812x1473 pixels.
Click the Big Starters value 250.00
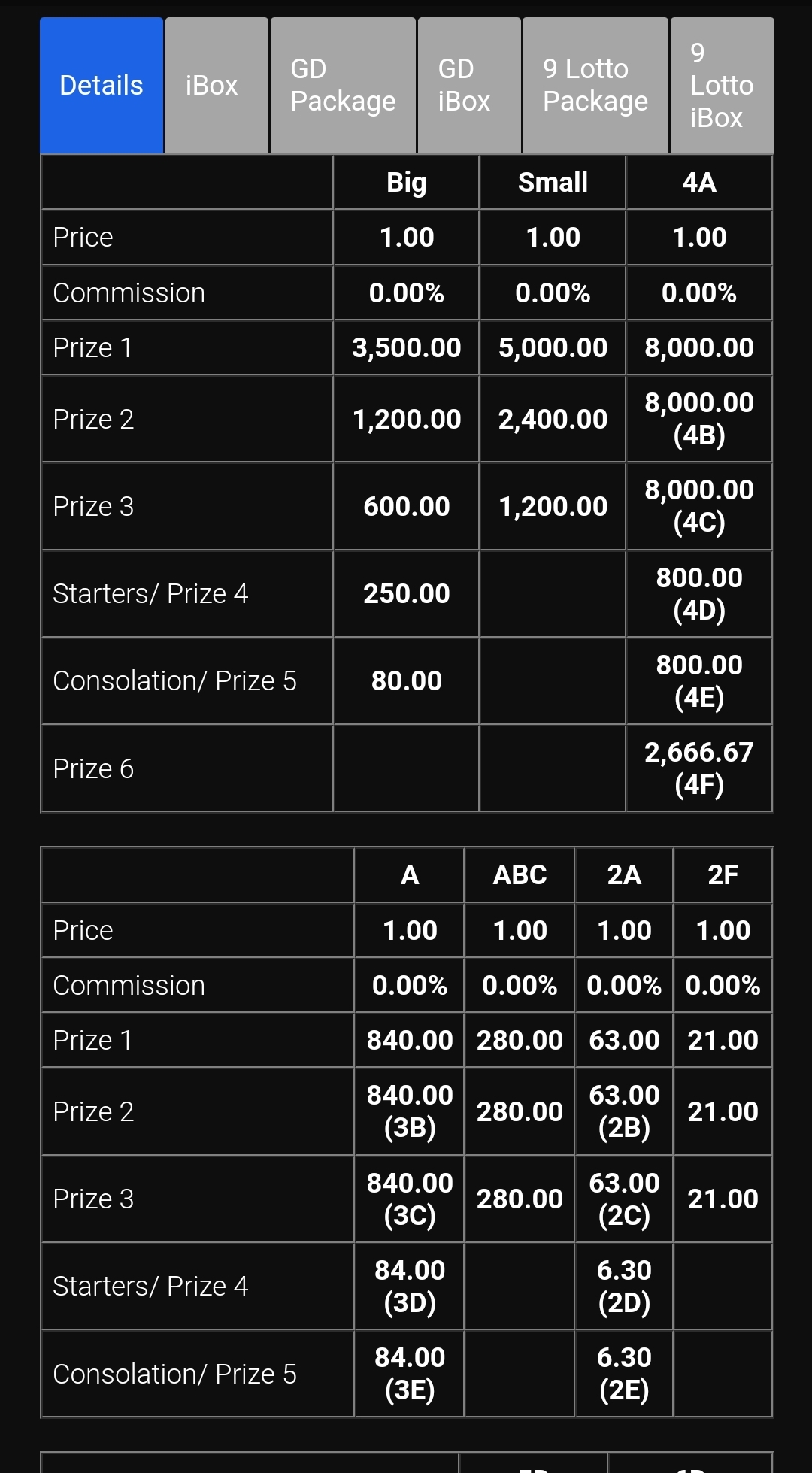click(x=406, y=594)
